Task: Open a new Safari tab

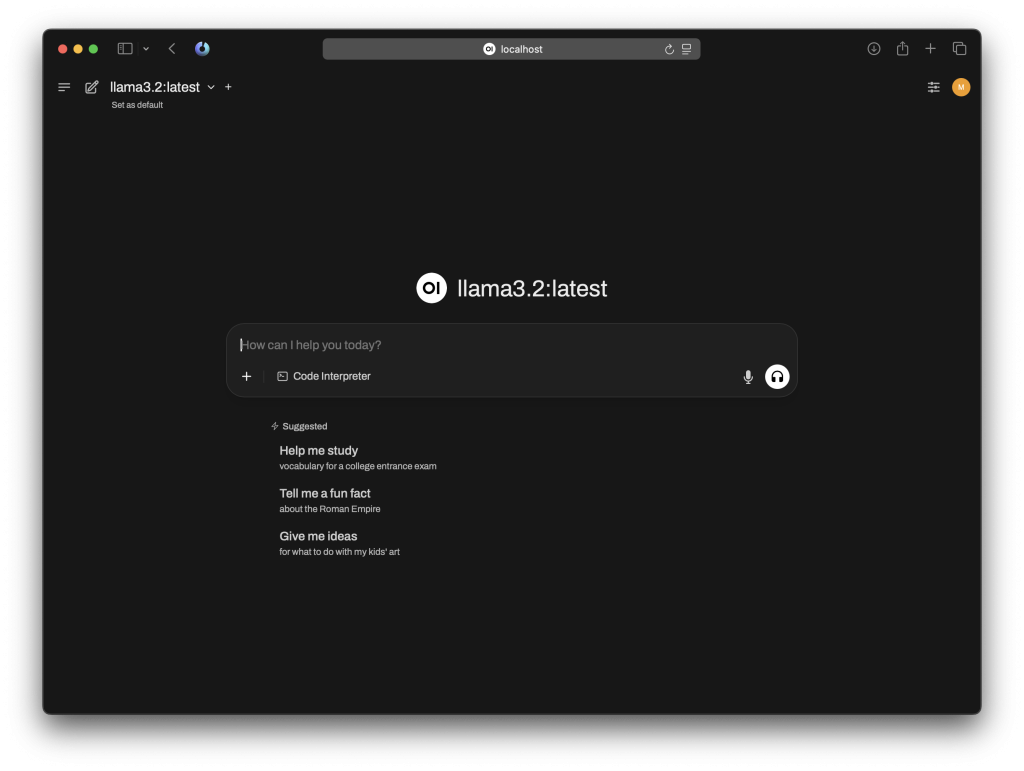Action: point(931,48)
